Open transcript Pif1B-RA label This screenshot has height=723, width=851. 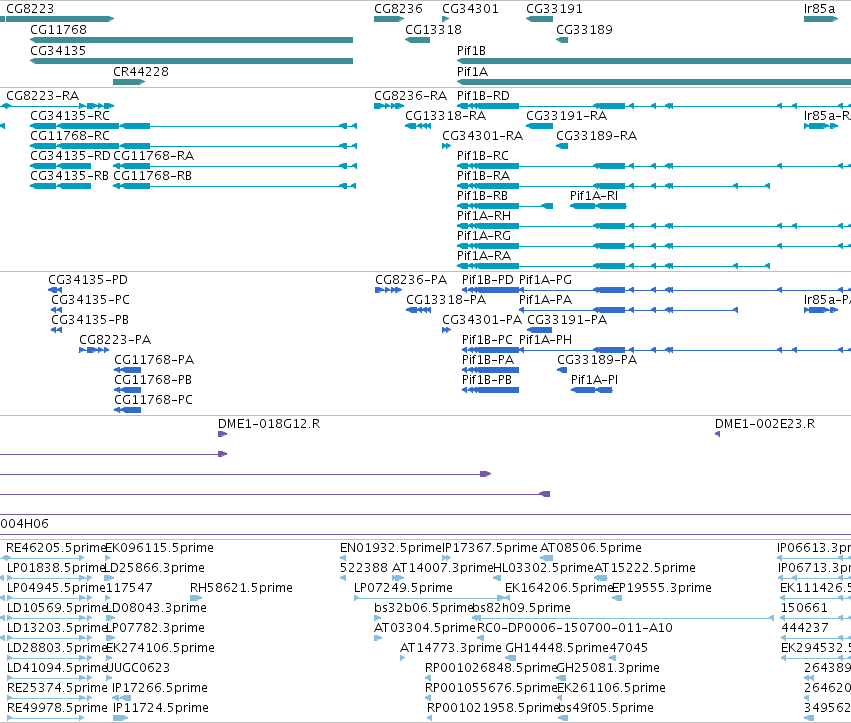484,176
